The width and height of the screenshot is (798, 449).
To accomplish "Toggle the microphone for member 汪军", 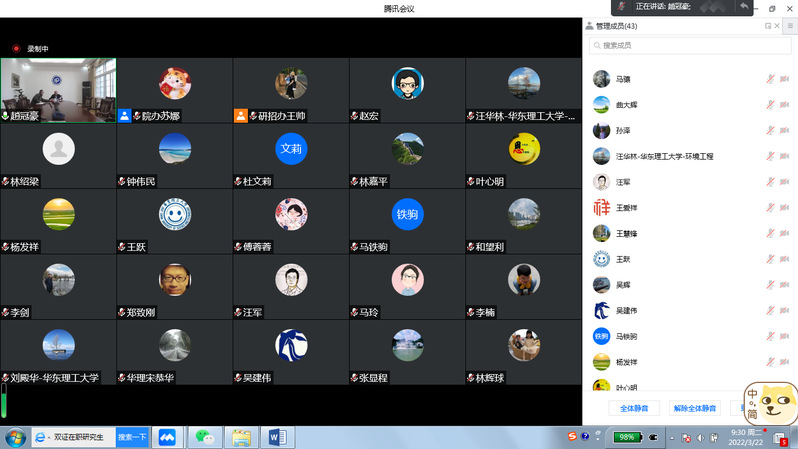I will coord(770,183).
